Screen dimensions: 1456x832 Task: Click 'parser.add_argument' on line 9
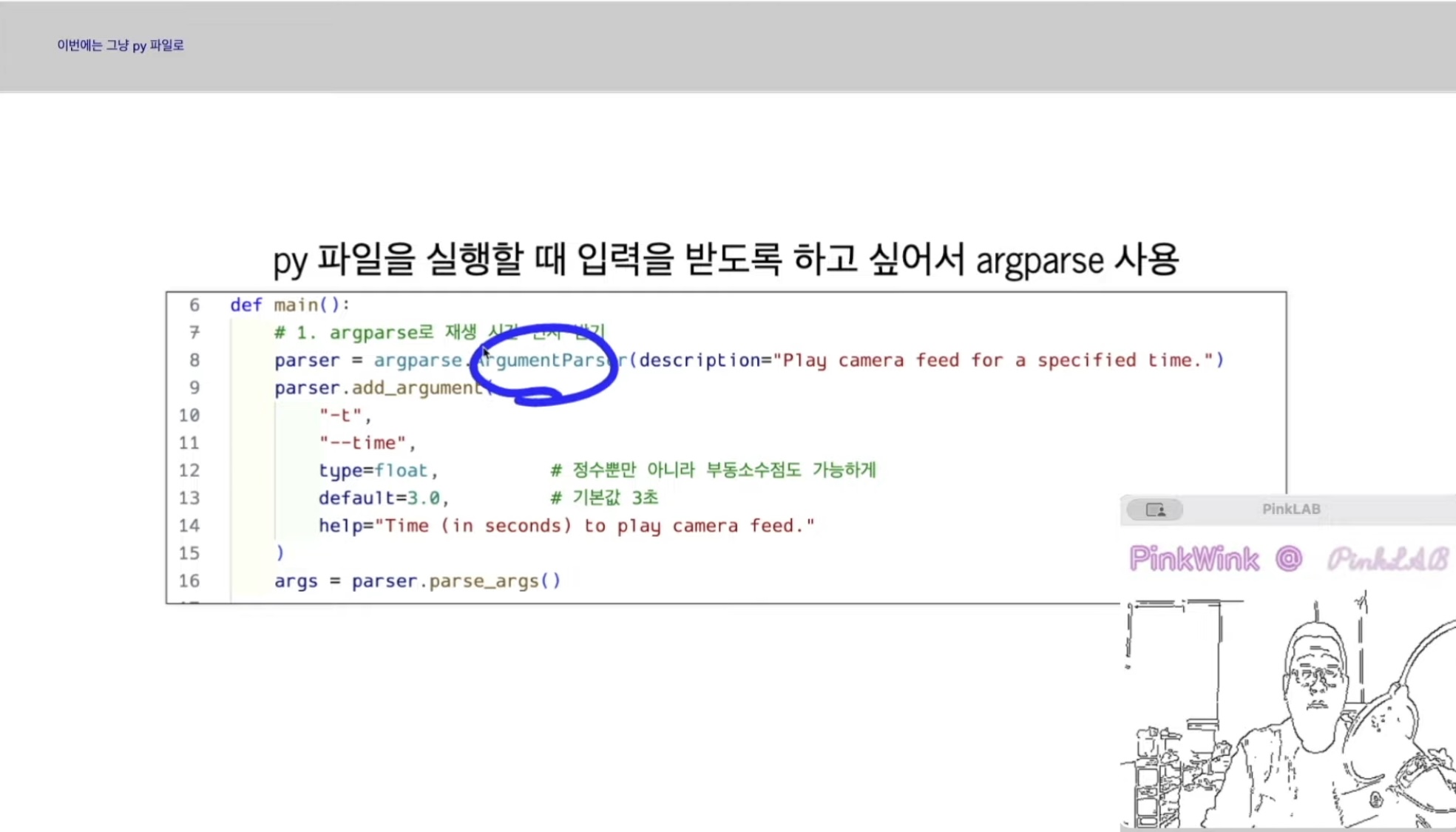[378, 388]
